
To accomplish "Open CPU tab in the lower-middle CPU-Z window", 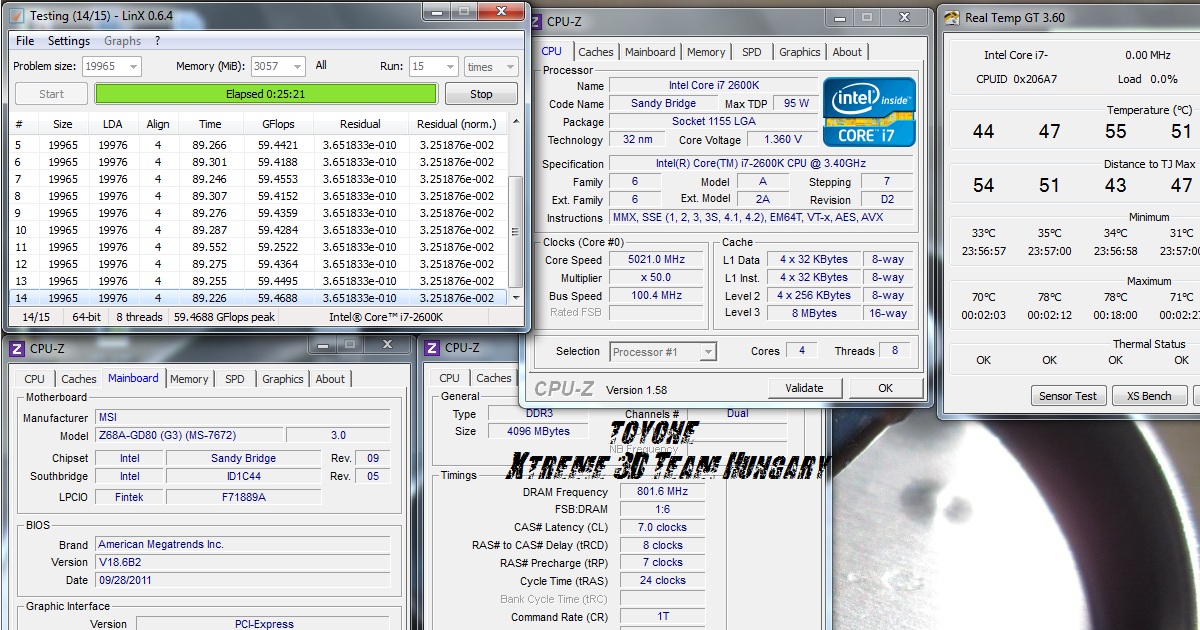I will pos(450,378).
